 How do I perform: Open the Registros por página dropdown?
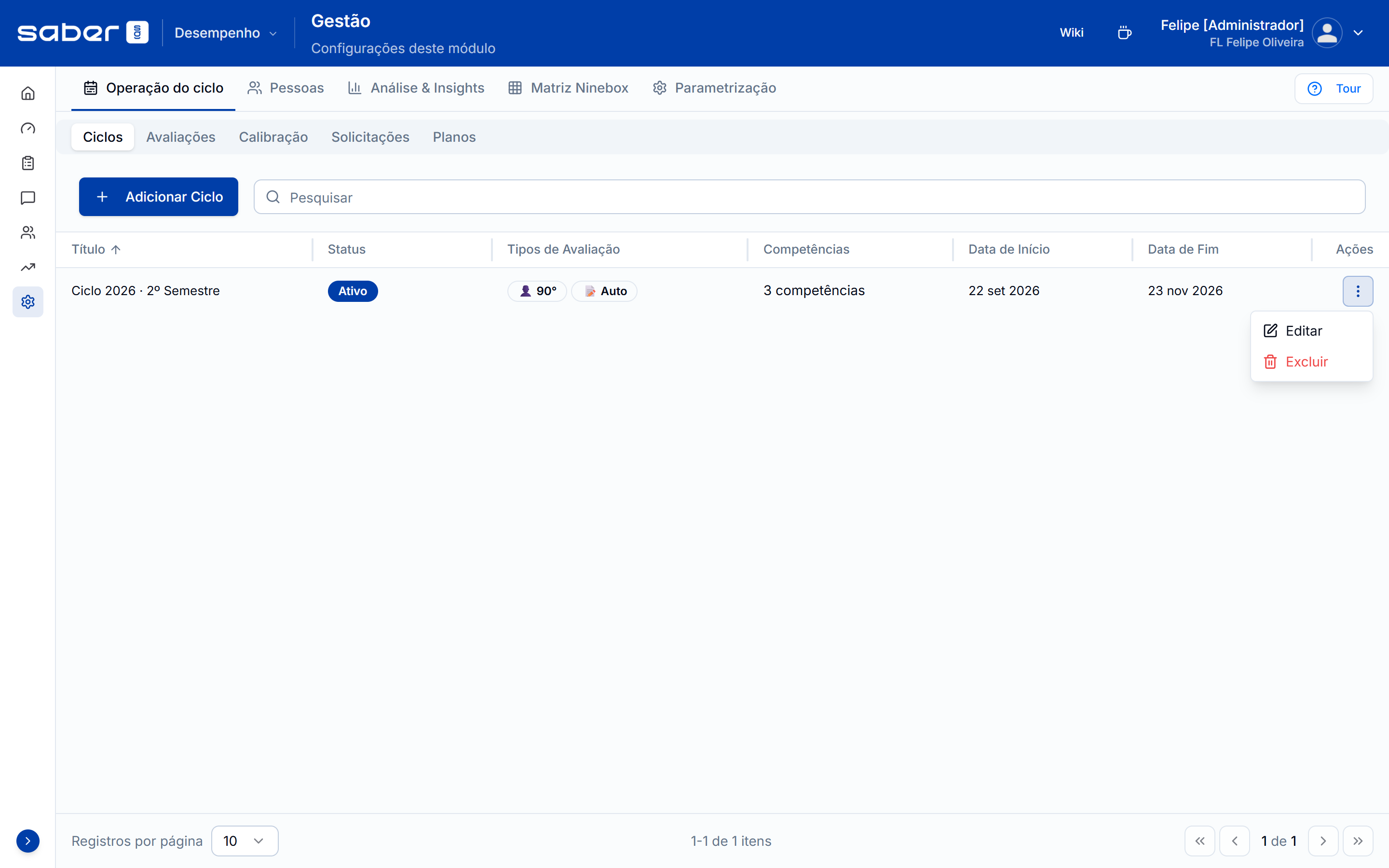pyautogui.click(x=245, y=841)
